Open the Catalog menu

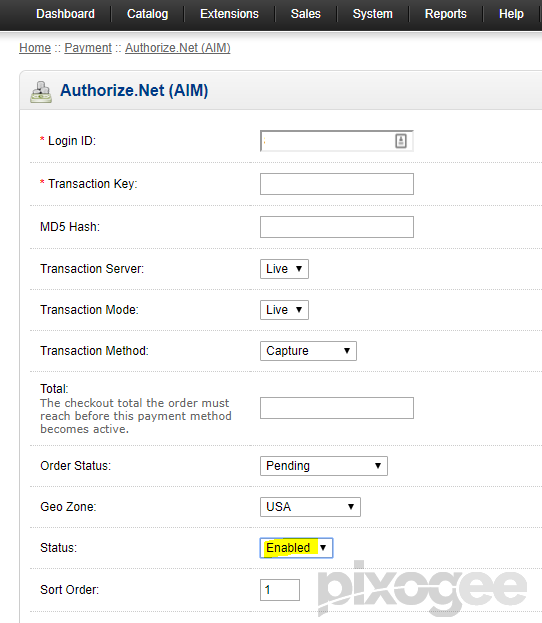147,14
